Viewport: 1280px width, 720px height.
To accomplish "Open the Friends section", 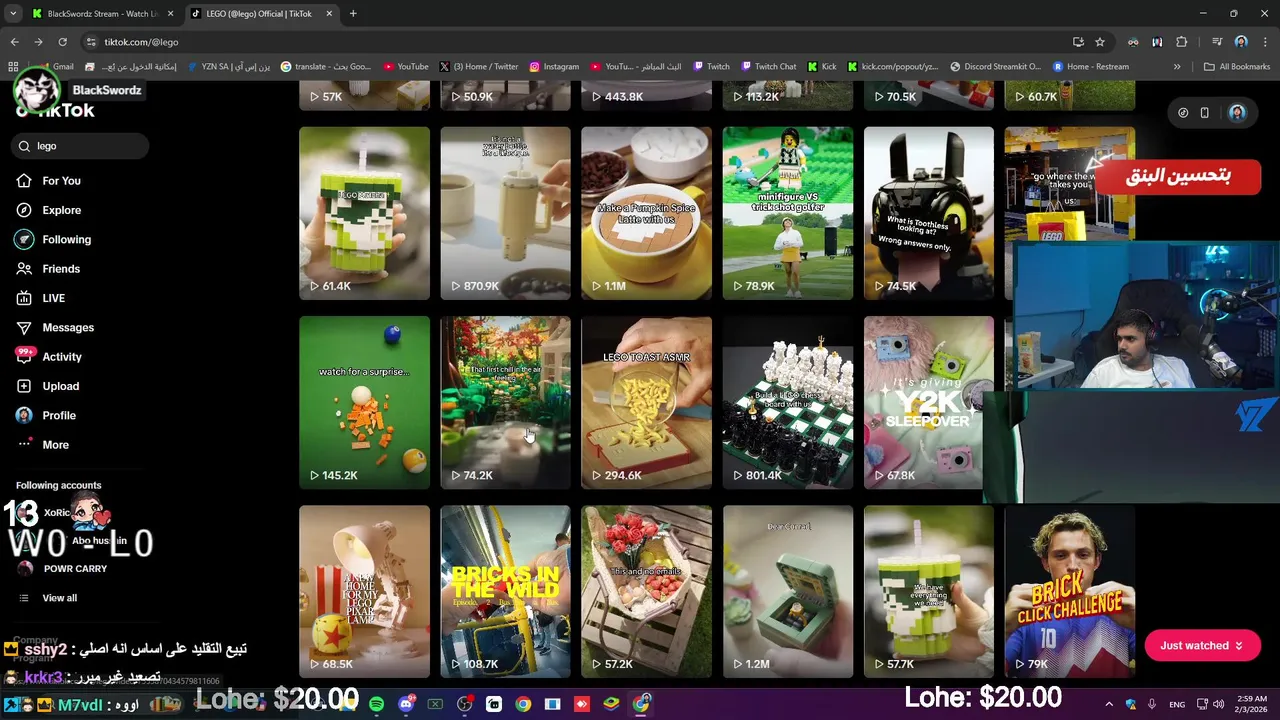I will 61,269.
